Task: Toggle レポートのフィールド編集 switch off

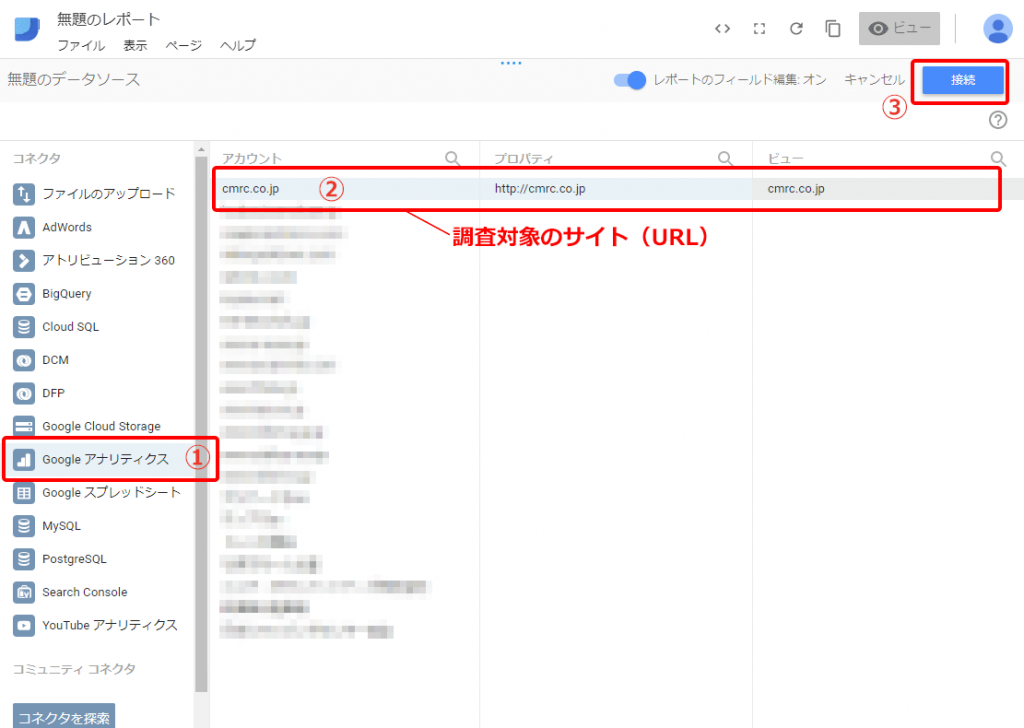Action: point(630,80)
